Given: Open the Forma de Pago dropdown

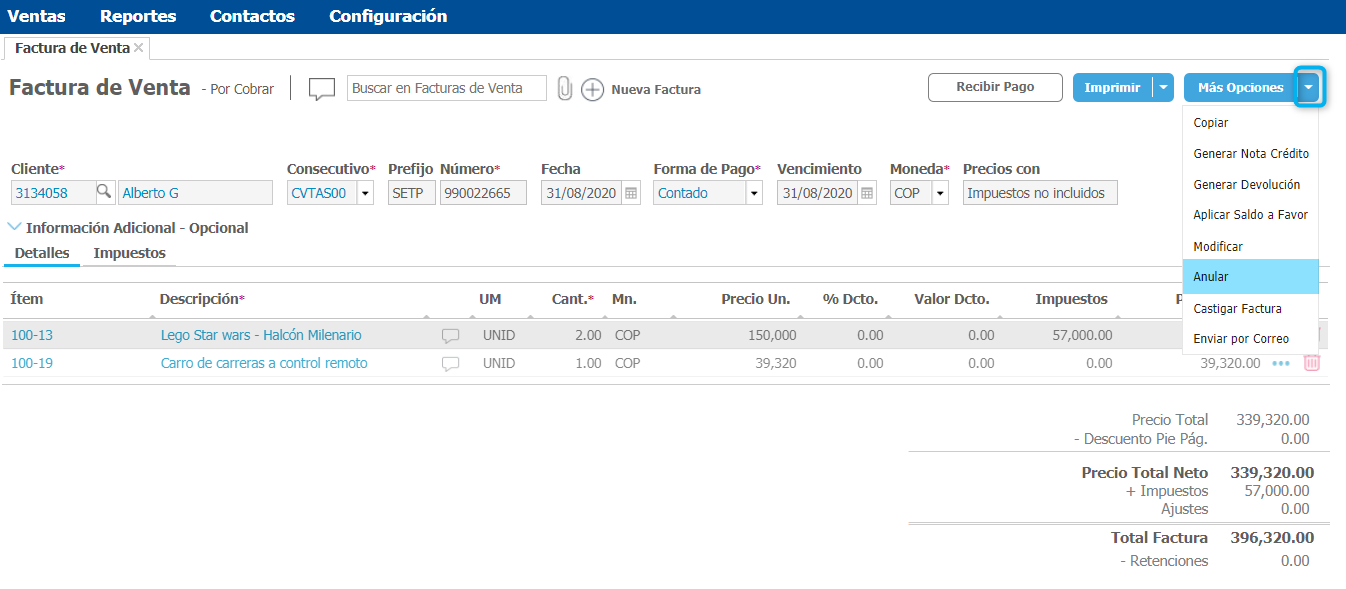Looking at the screenshot, I should [x=753, y=193].
